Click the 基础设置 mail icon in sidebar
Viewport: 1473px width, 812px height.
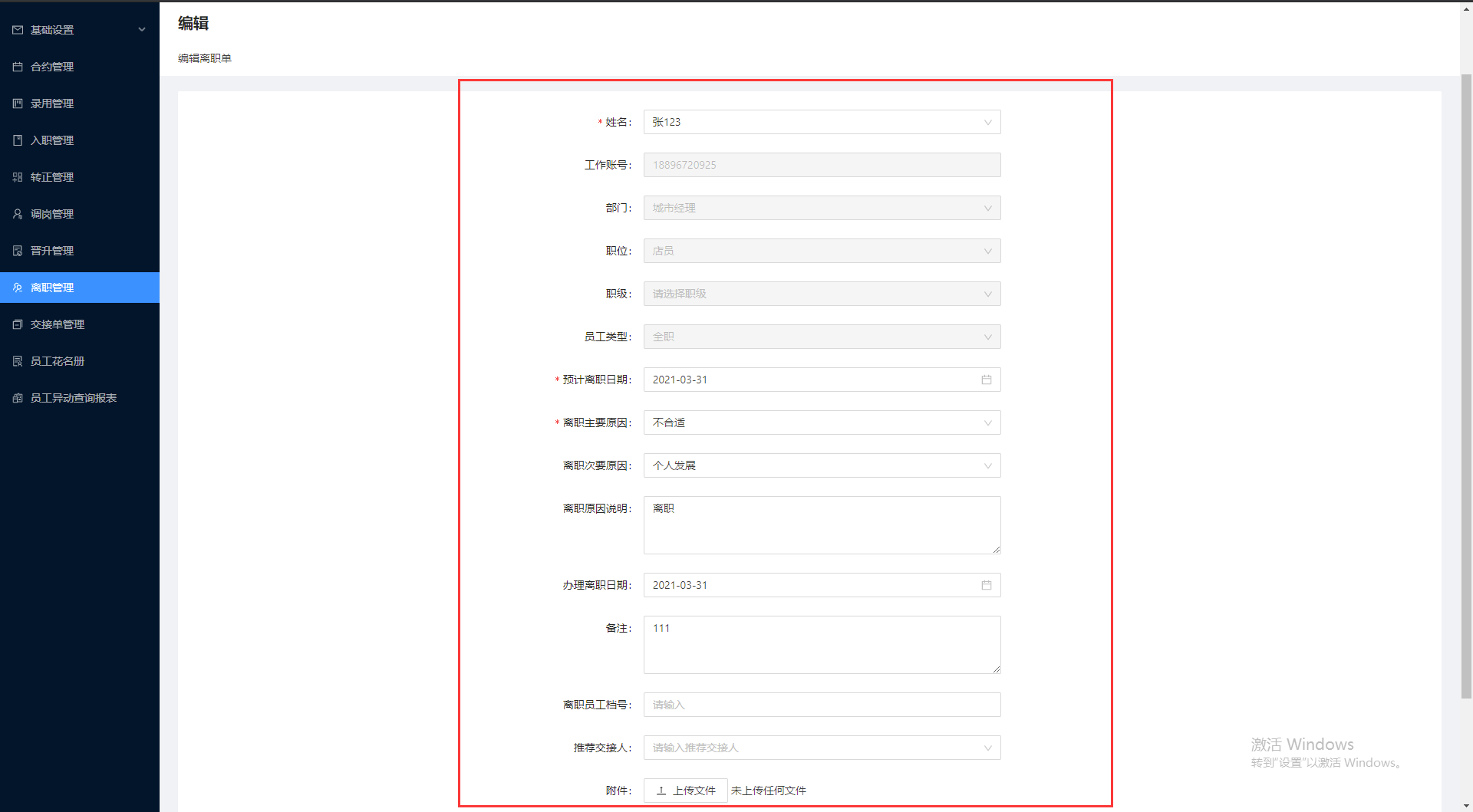click(18, 30)
